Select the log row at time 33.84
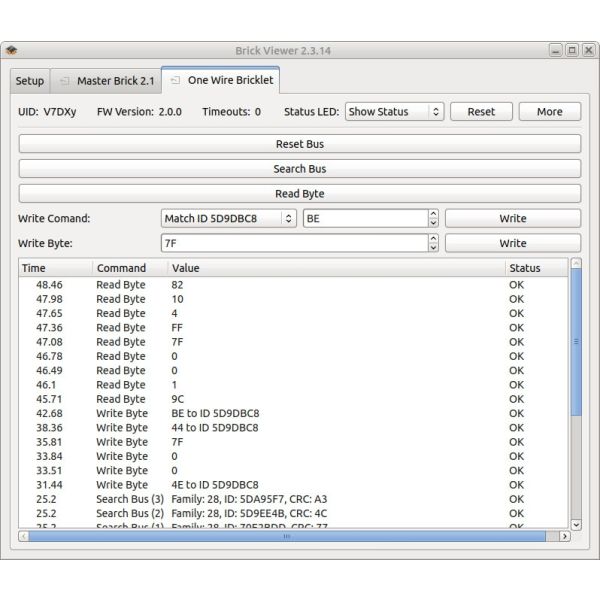 pos(293,456)
